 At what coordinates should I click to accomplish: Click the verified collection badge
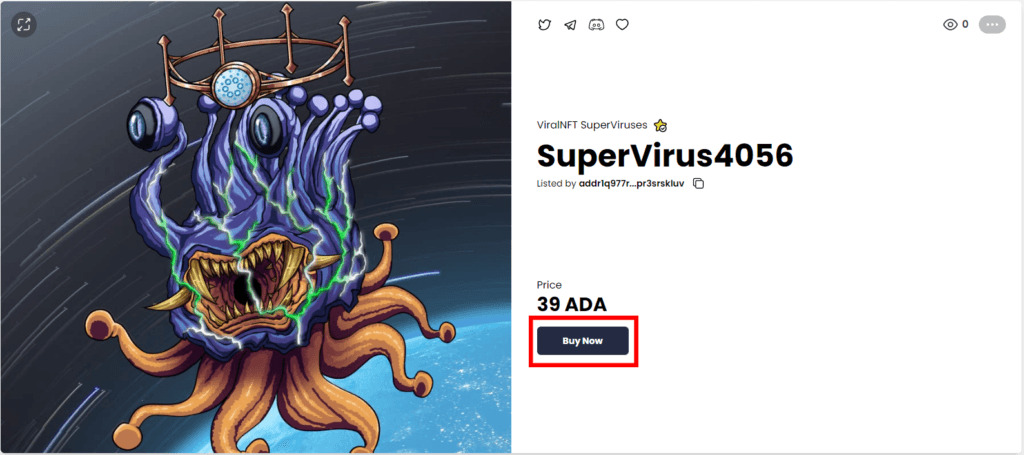[660, 125]
